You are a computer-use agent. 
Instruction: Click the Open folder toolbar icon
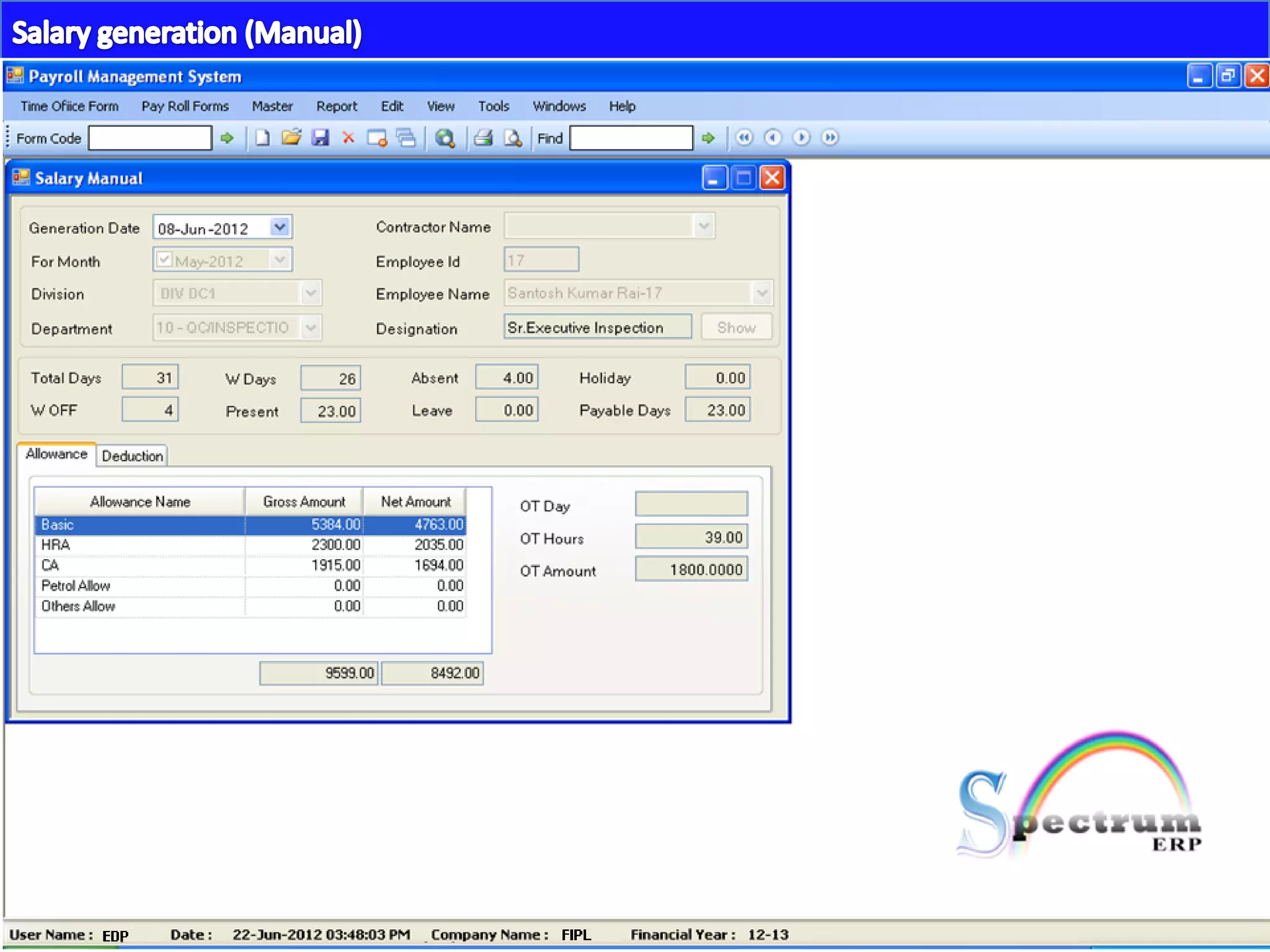point(291,138)
